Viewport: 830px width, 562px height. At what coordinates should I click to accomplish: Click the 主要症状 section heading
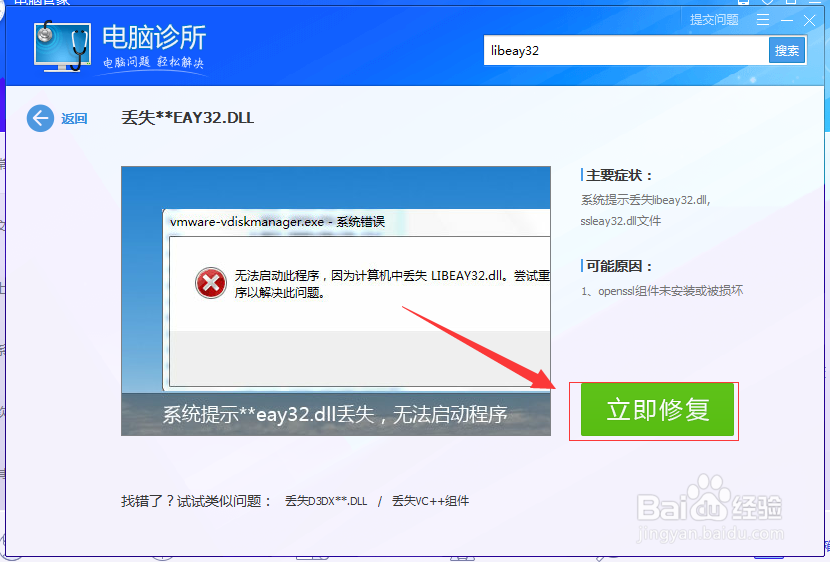pyautogui.click(x=619, y=175)
